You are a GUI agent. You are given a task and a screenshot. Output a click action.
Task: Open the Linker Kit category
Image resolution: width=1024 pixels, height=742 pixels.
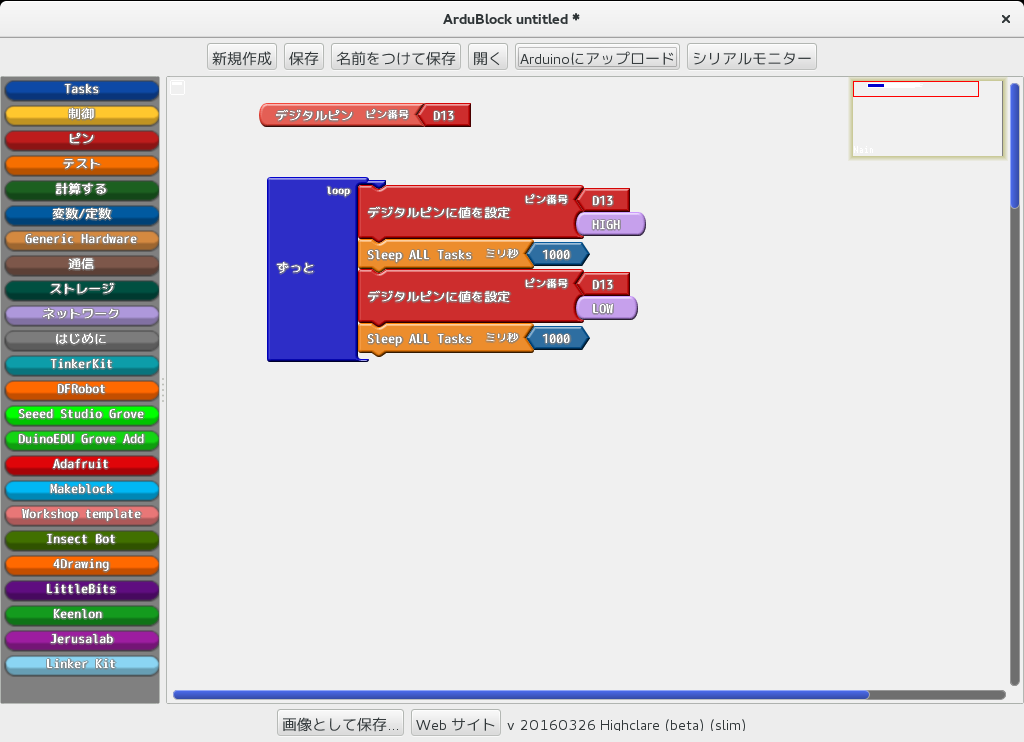point(82,664)
